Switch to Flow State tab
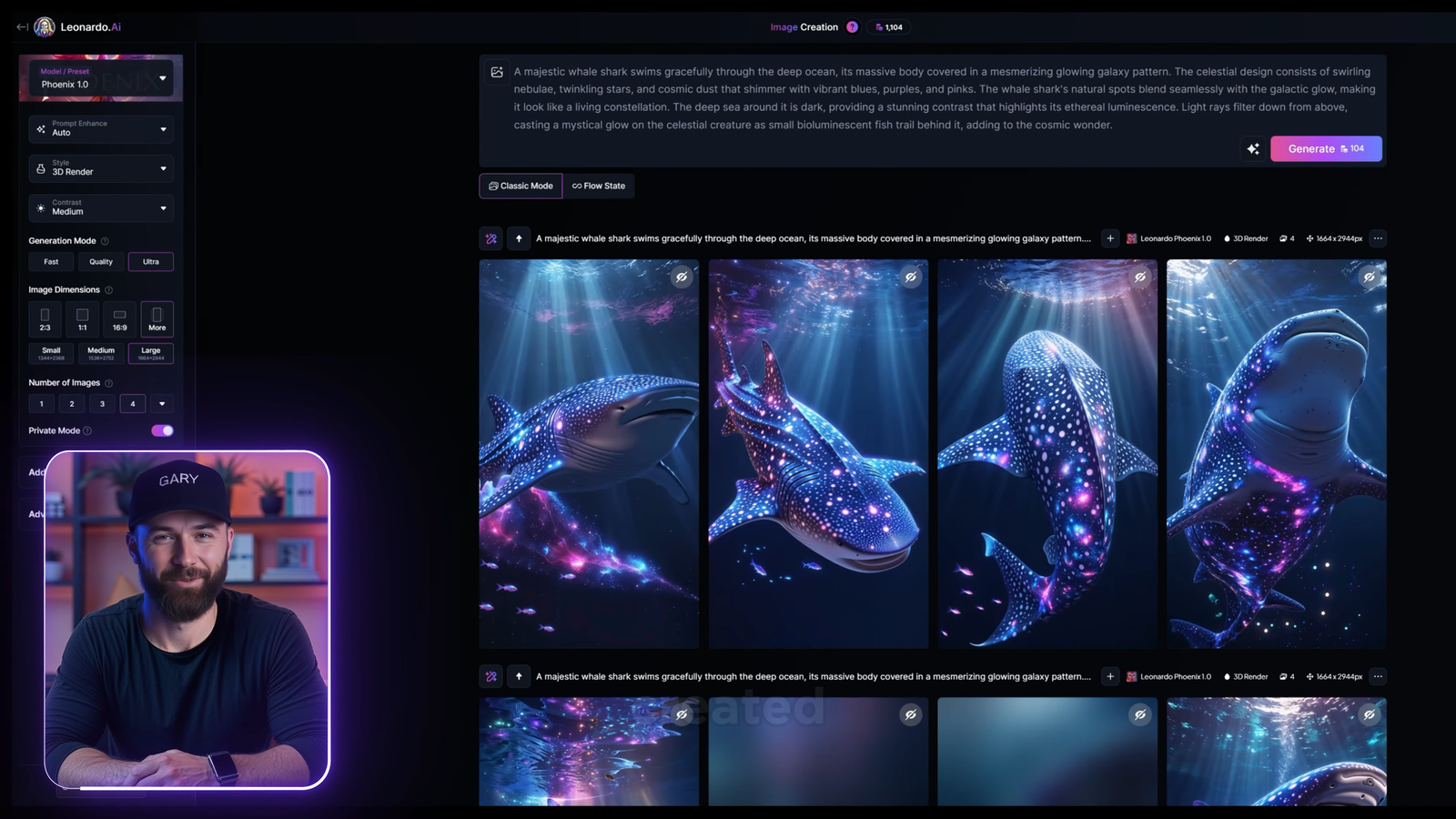This screenshot has height=819, width=1456. pyautogui.click(x=599, y=186)
